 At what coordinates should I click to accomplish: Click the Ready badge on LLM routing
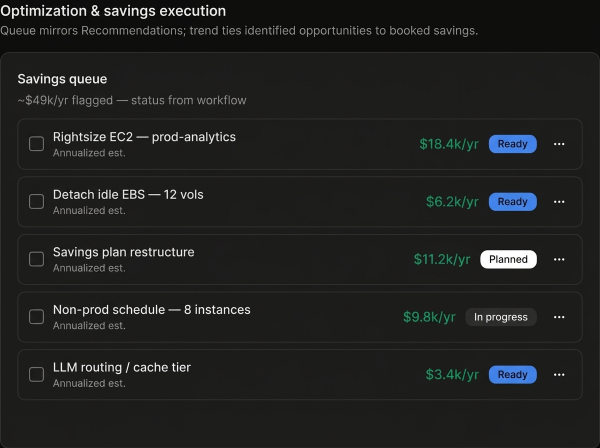512,375
